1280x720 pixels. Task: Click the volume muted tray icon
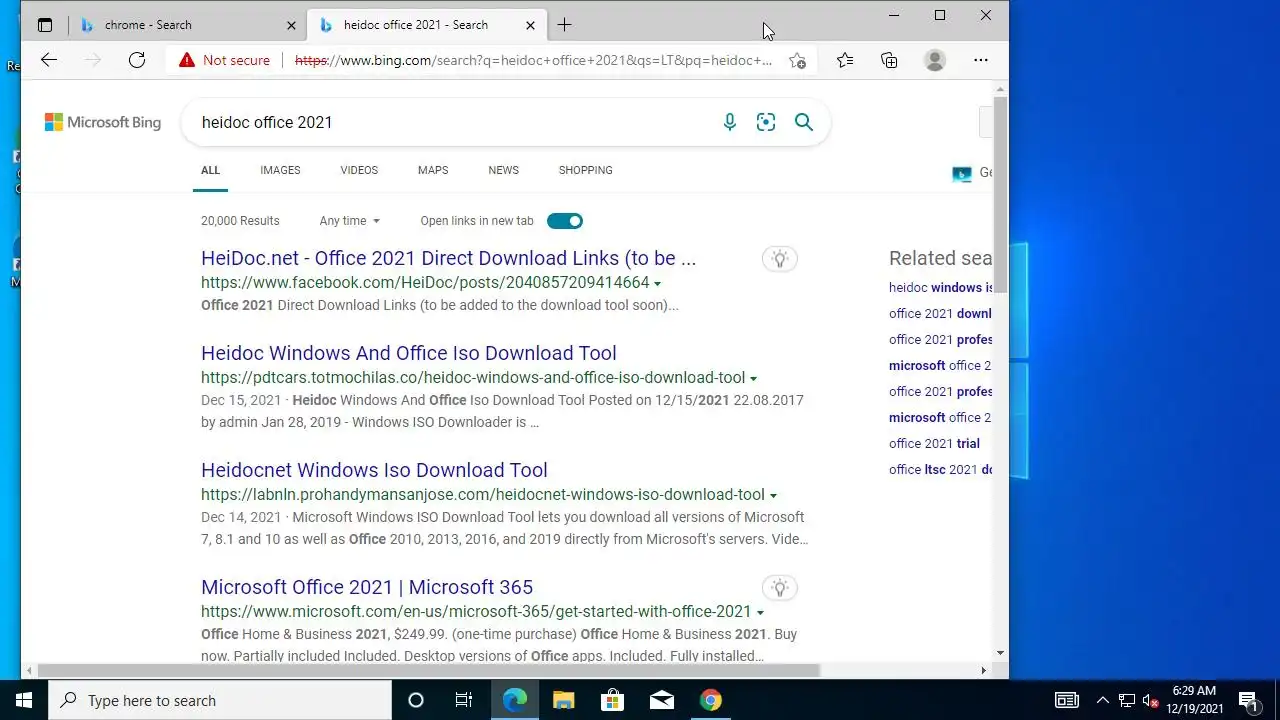(x=1151, y=700)
